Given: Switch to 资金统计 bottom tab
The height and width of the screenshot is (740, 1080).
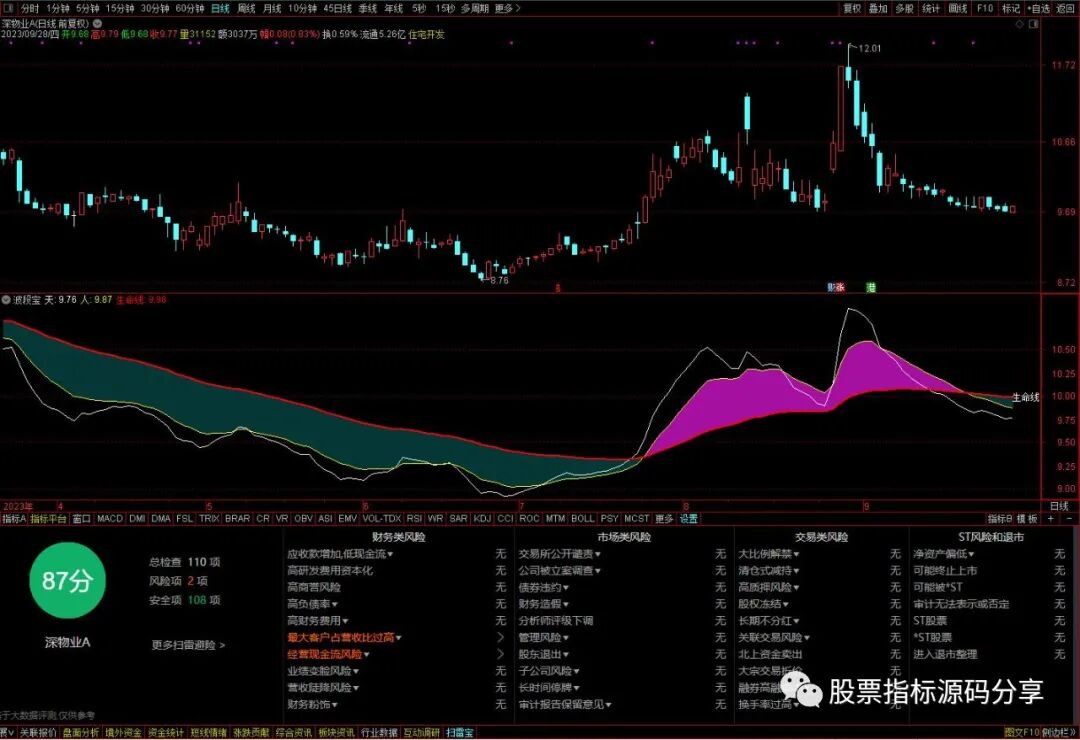Looking at the screenshot, I should (166, 733).
